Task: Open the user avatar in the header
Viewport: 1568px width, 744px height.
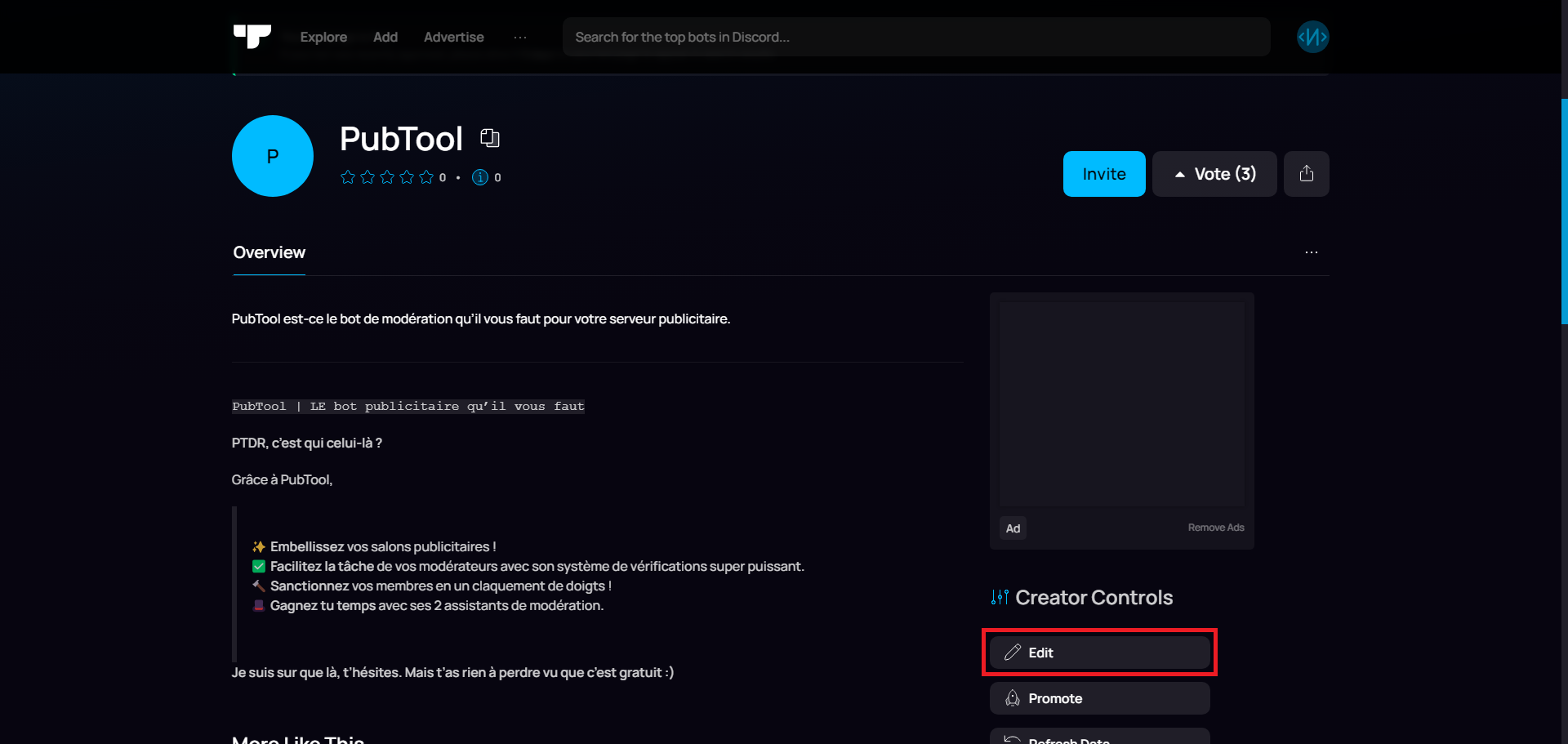Action: 1312,37
